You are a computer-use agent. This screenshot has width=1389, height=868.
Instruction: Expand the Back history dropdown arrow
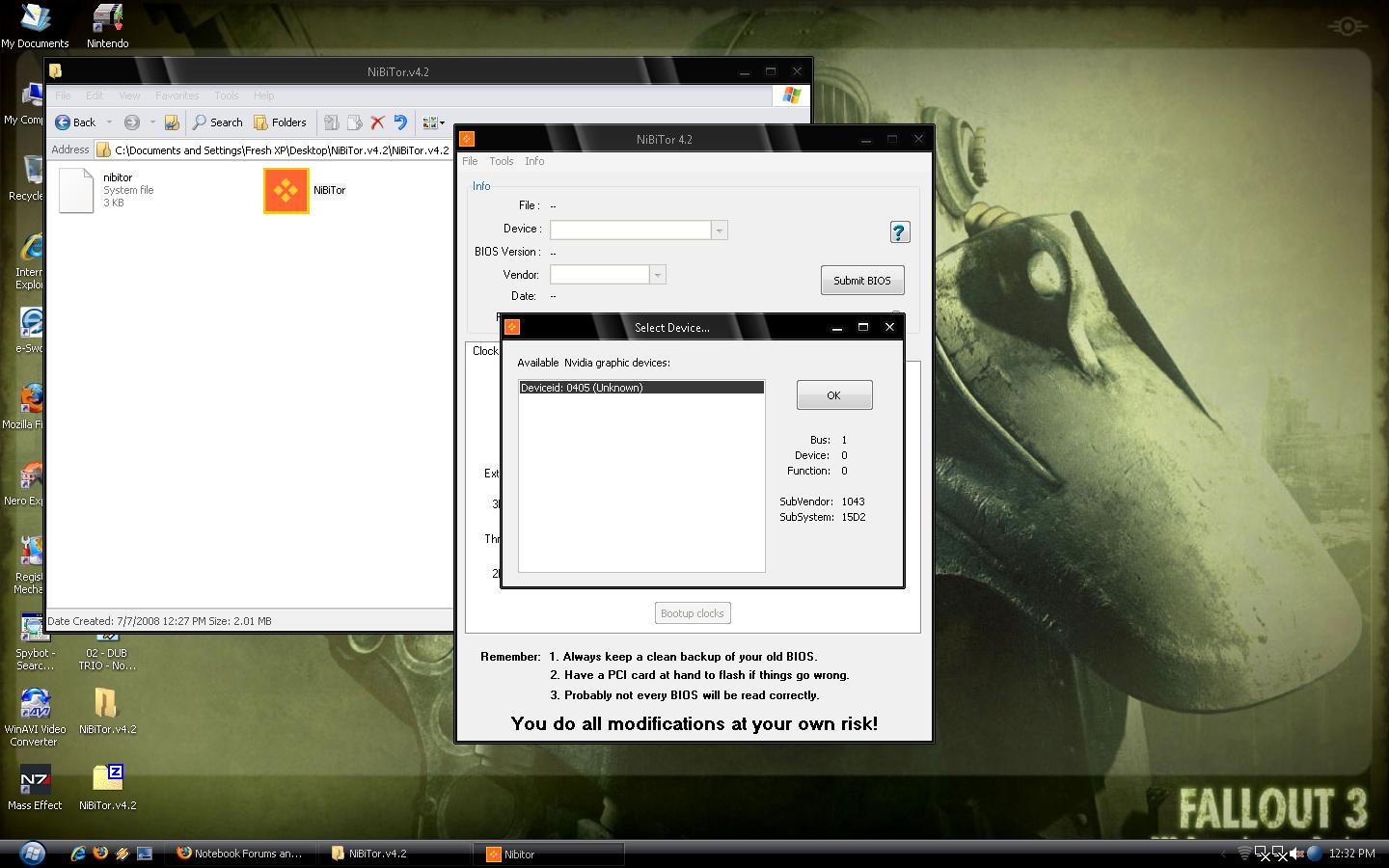[109, 122]
